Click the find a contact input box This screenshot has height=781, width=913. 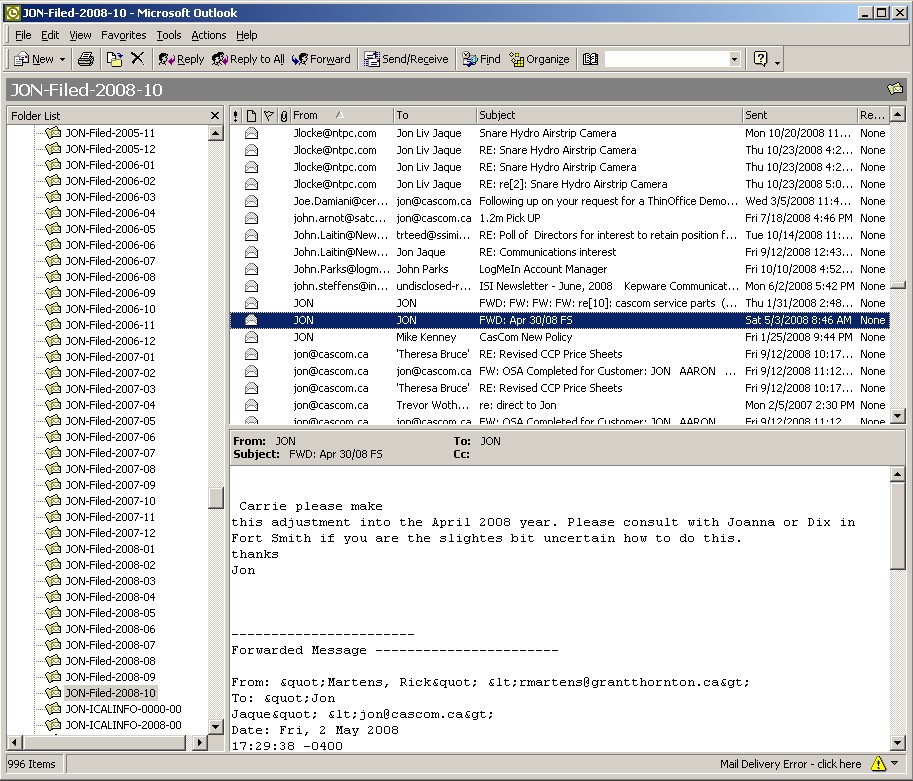point(666,59)
